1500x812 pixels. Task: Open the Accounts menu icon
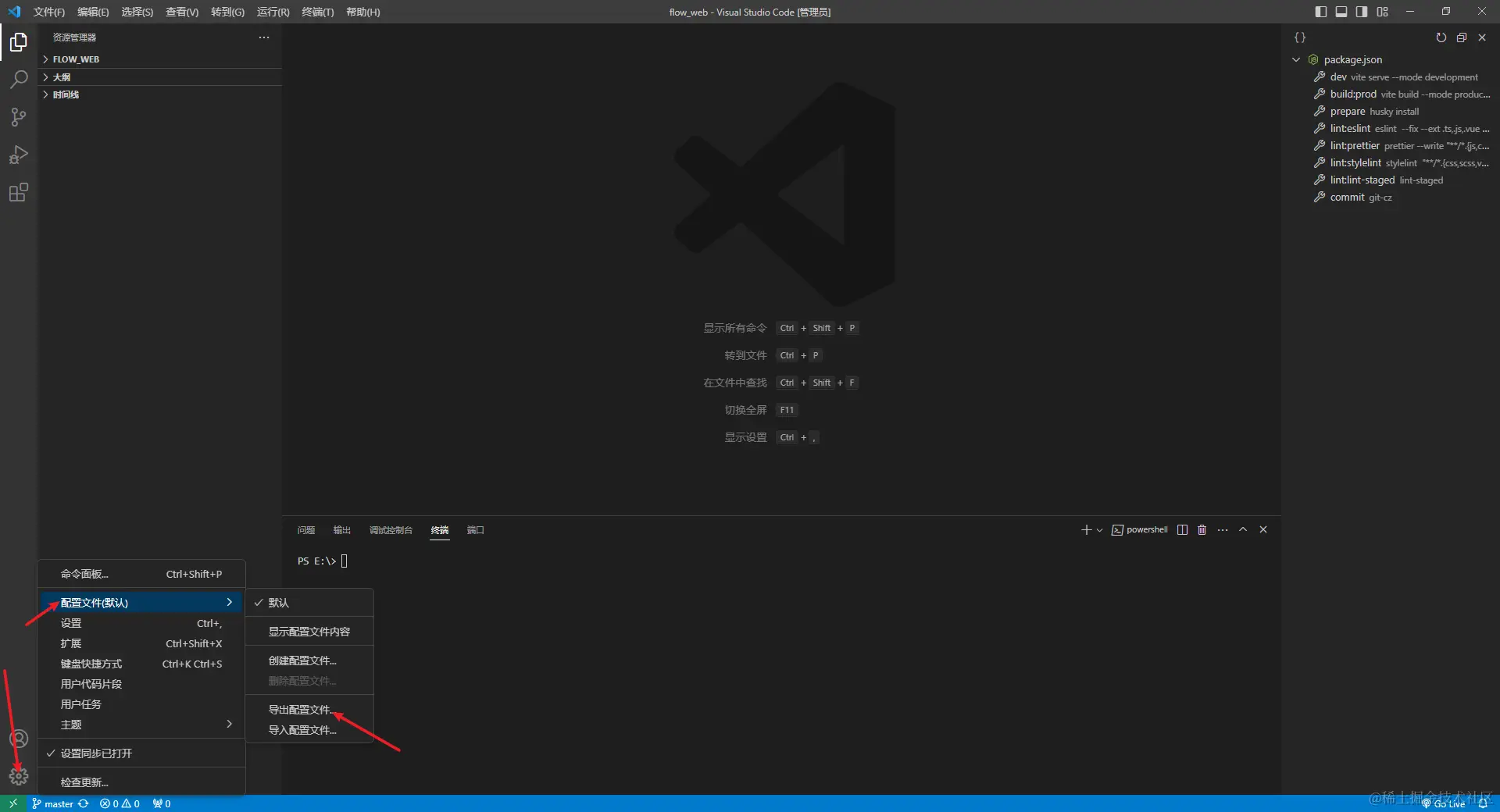(x=19, y=739)
